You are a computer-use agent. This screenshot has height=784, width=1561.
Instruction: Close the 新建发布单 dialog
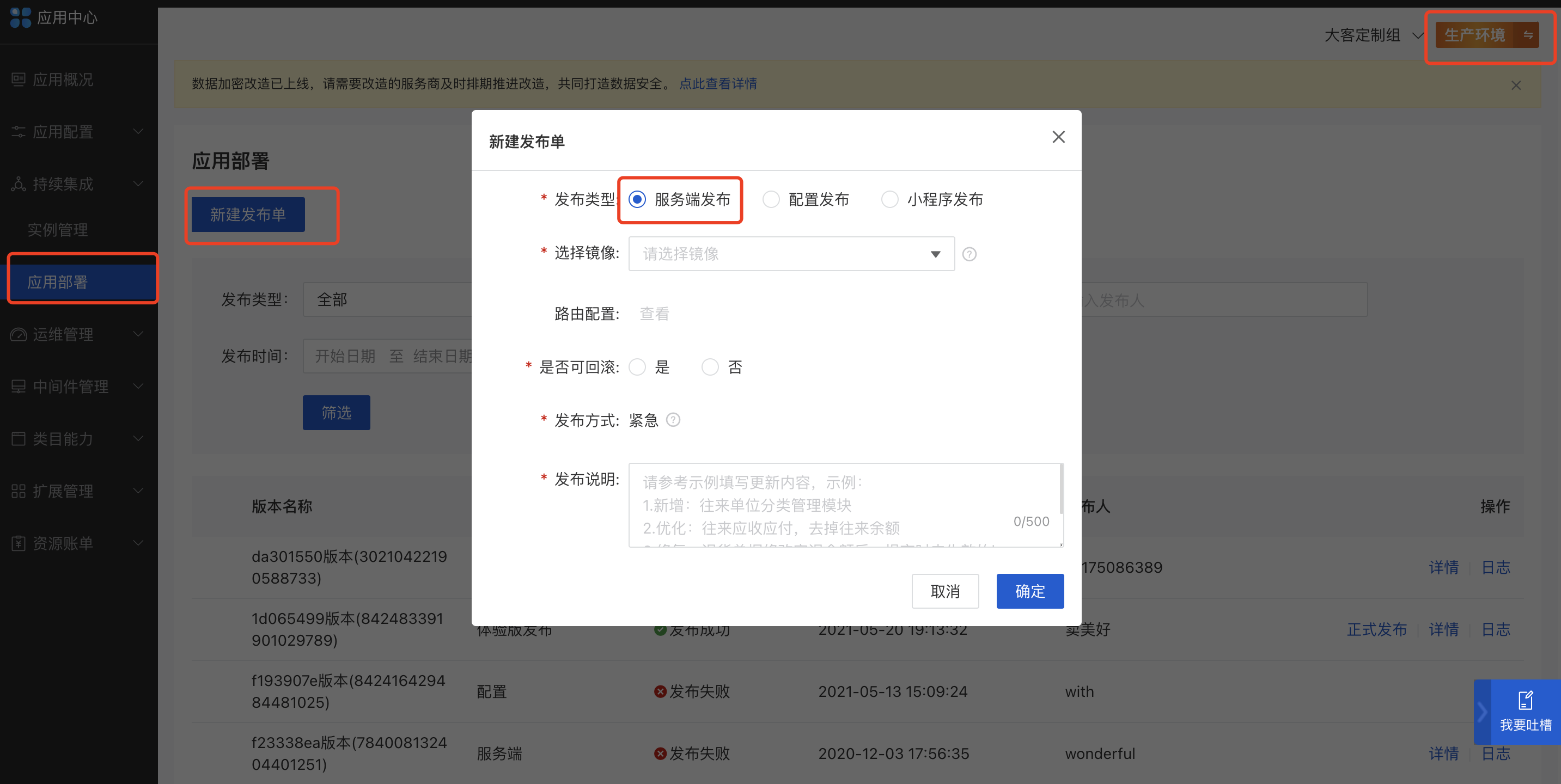[1058, 137]
